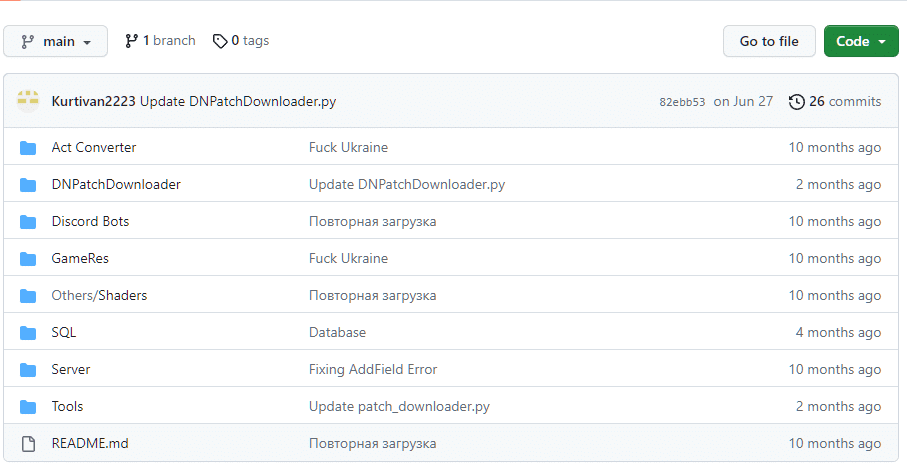The height and width of the screenshot is (470, 907).
Task: Open the GameRes folder
Action: coord(80,258)
